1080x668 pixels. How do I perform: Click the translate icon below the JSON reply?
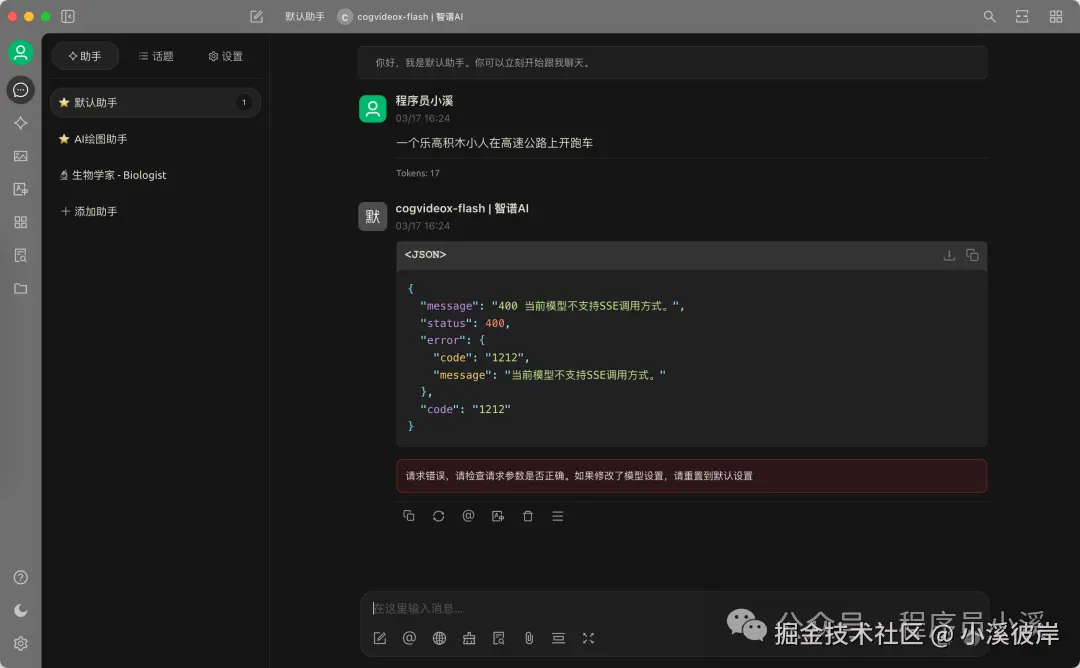coord(498,515)
